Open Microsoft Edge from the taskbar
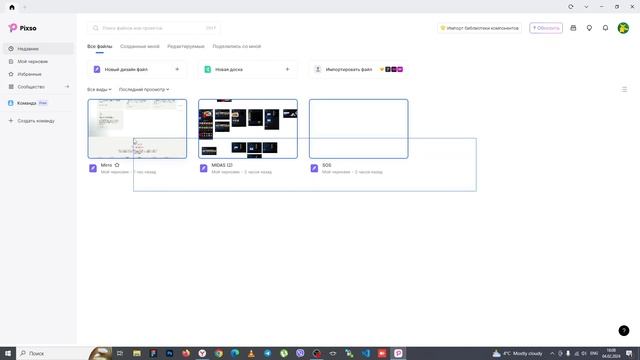The height and width of the screenshot is (360, 640). click(235, 353)
